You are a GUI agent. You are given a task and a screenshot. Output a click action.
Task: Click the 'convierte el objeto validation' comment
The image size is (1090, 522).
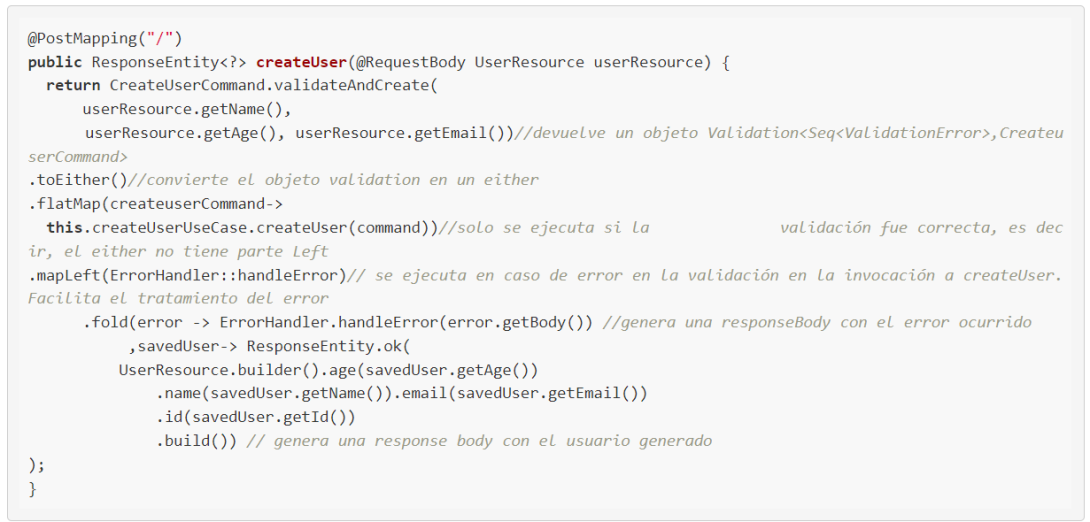pyautogui.click(x=334, y=180)
